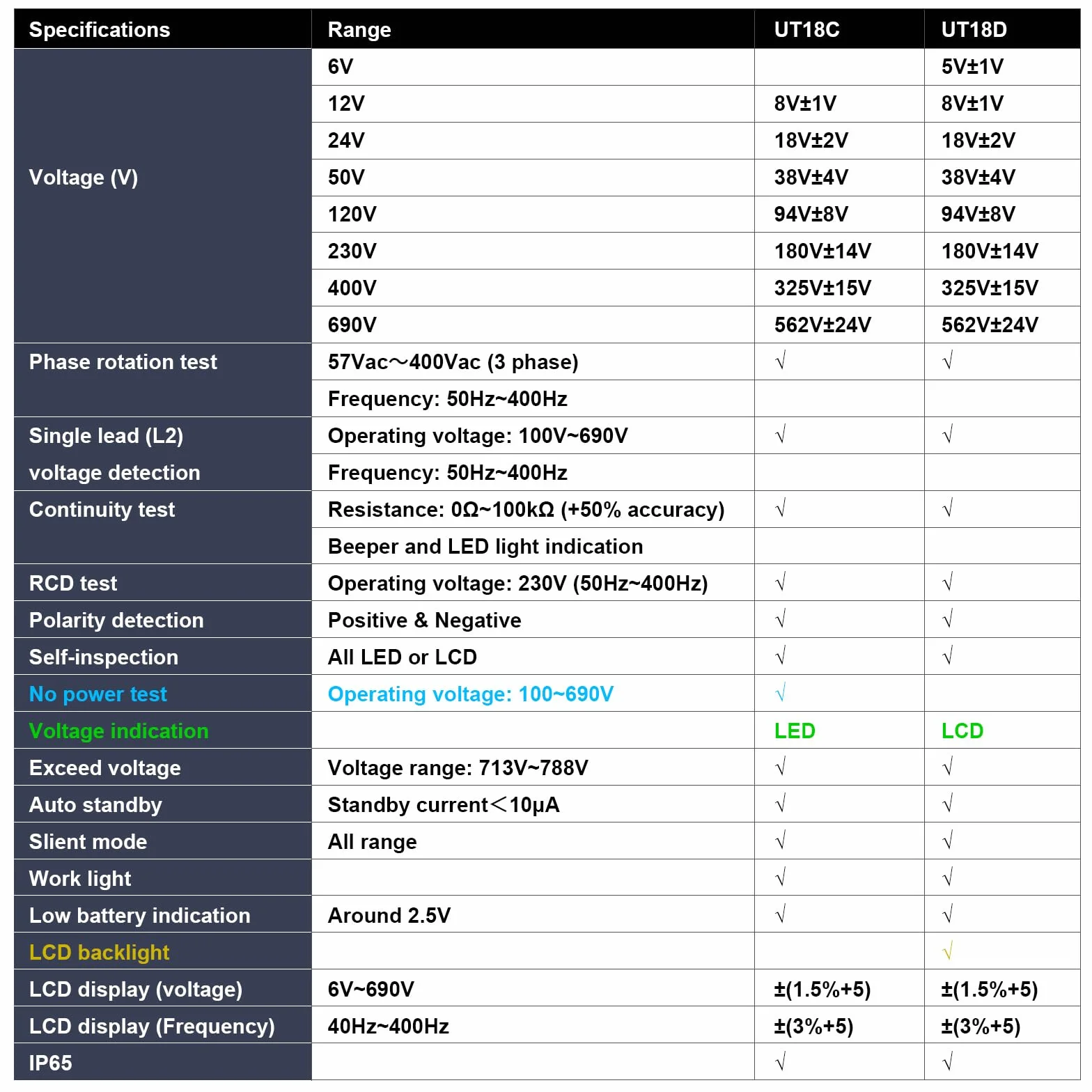Click the "Slient mode" label
Image resolution: width=1092 pixels, height=1092 pixels.
(88, 842)
